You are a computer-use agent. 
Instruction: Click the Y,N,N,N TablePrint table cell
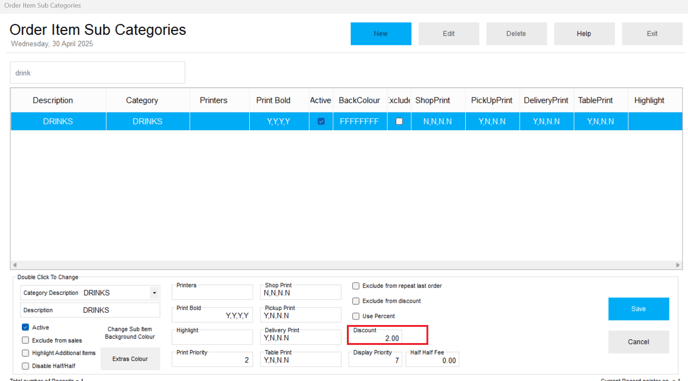[601, 121]
